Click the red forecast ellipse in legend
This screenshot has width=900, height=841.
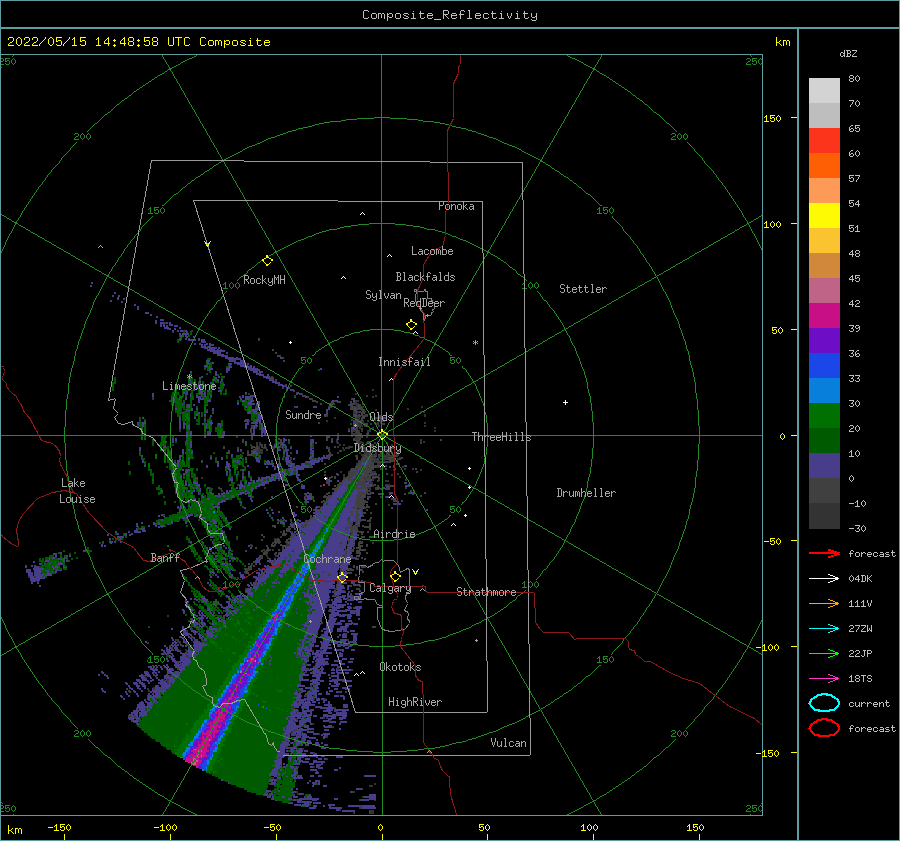coord(824,728)
